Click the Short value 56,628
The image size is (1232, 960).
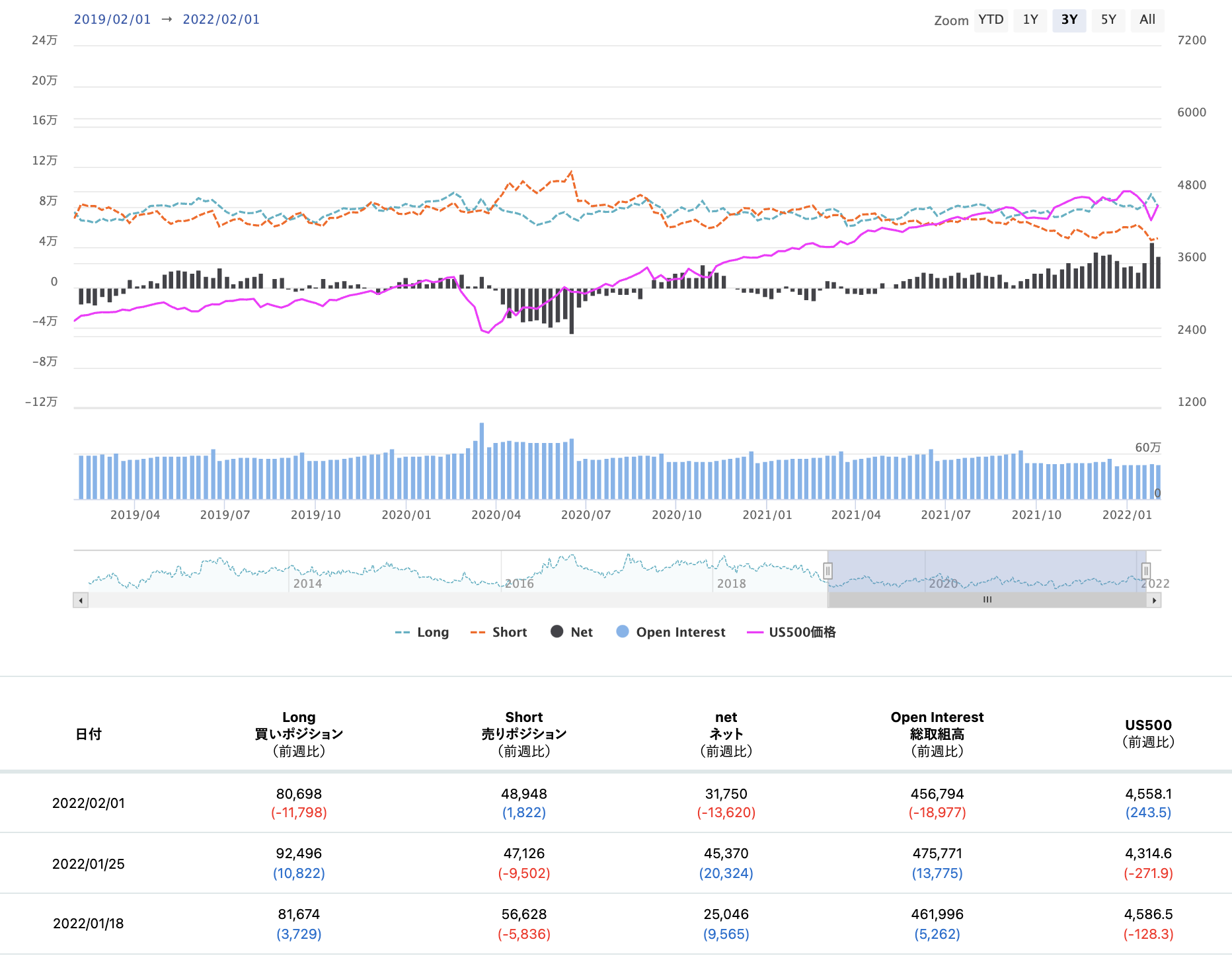(524, 914)
